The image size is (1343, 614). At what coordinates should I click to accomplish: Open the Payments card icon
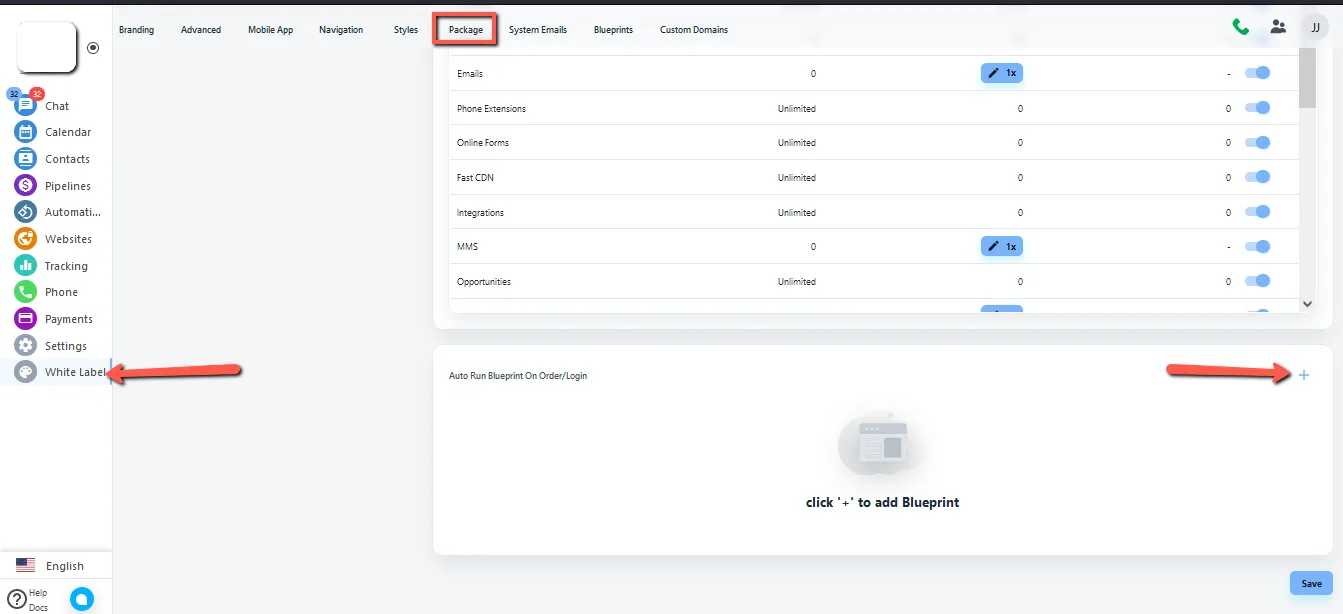(25, 318)
